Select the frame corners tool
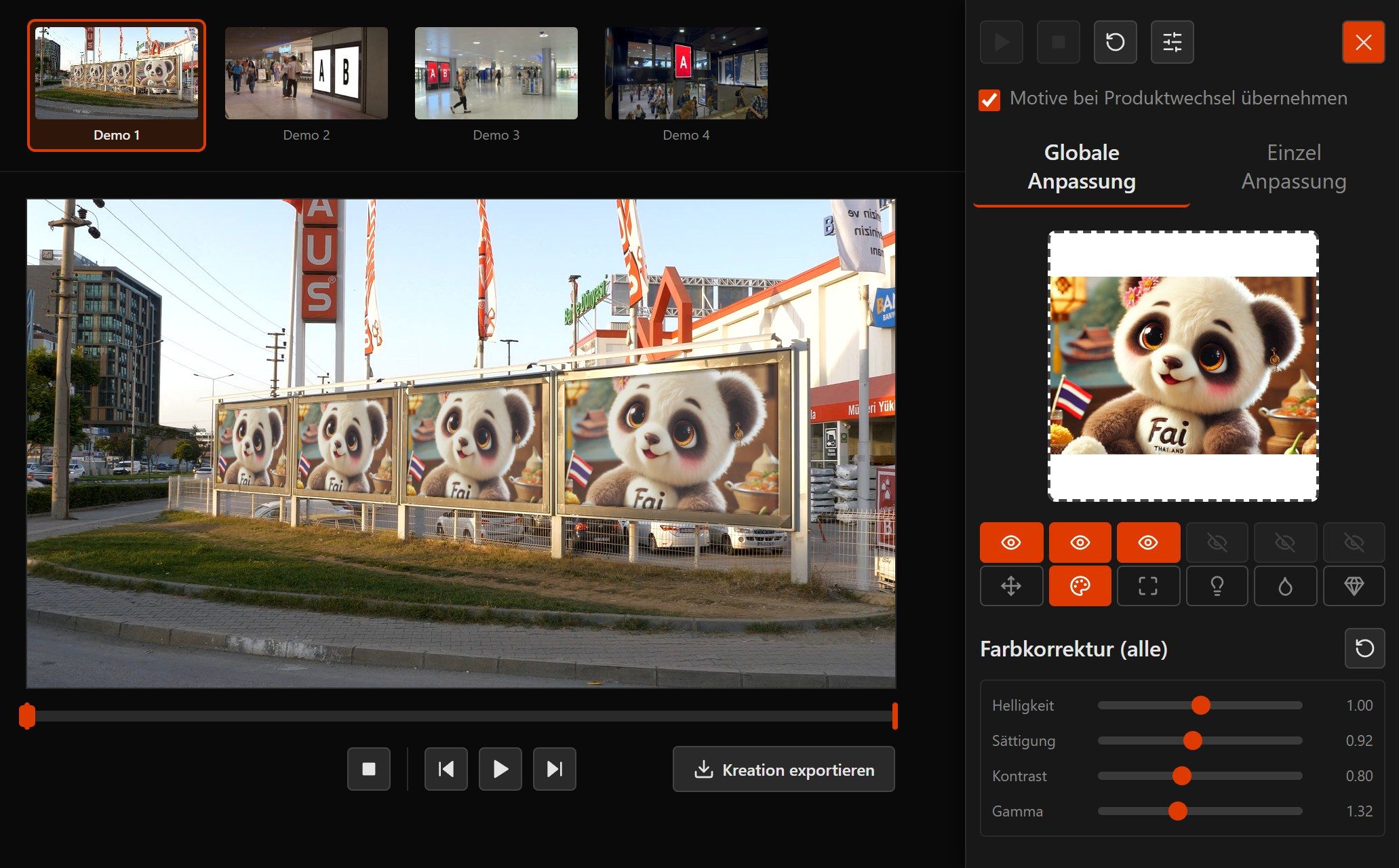Image resolution: width=1399 pixels, height=868 pixels. click(x=1148, y=586)
